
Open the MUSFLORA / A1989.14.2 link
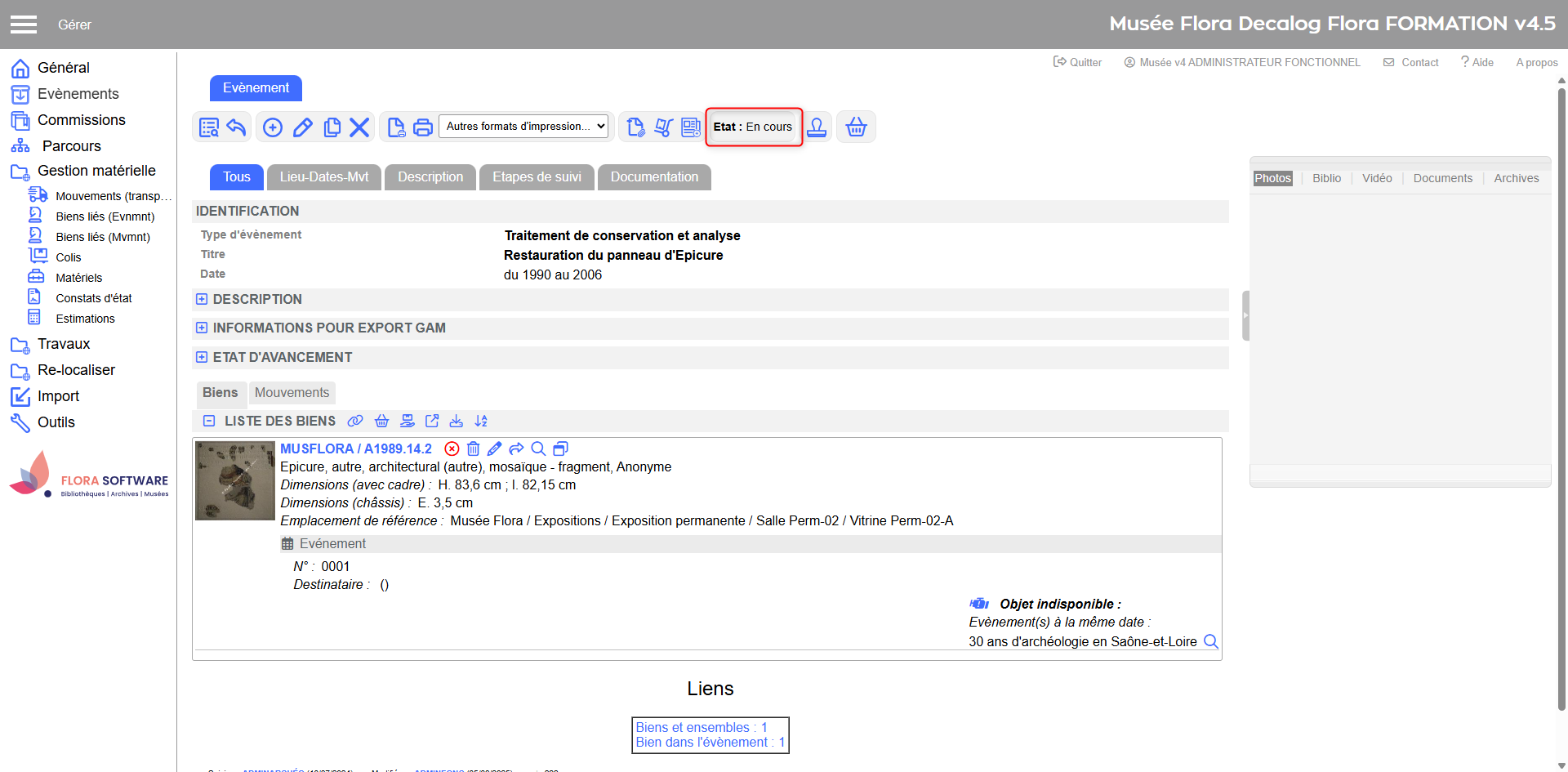[355, 448]
